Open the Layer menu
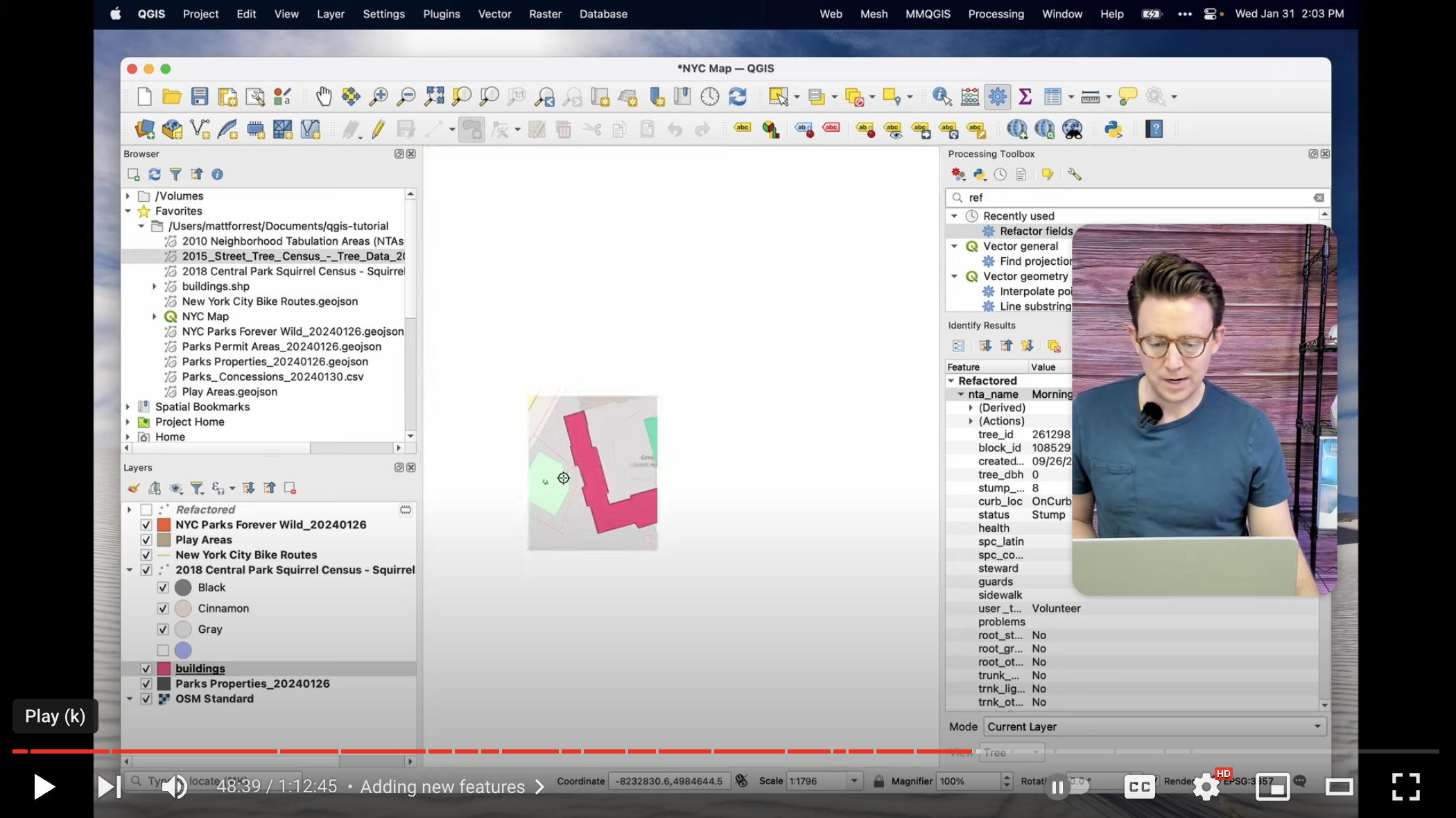Viewport: 1456px width, 818px height. pyautogui.click(x=331, y=14)
